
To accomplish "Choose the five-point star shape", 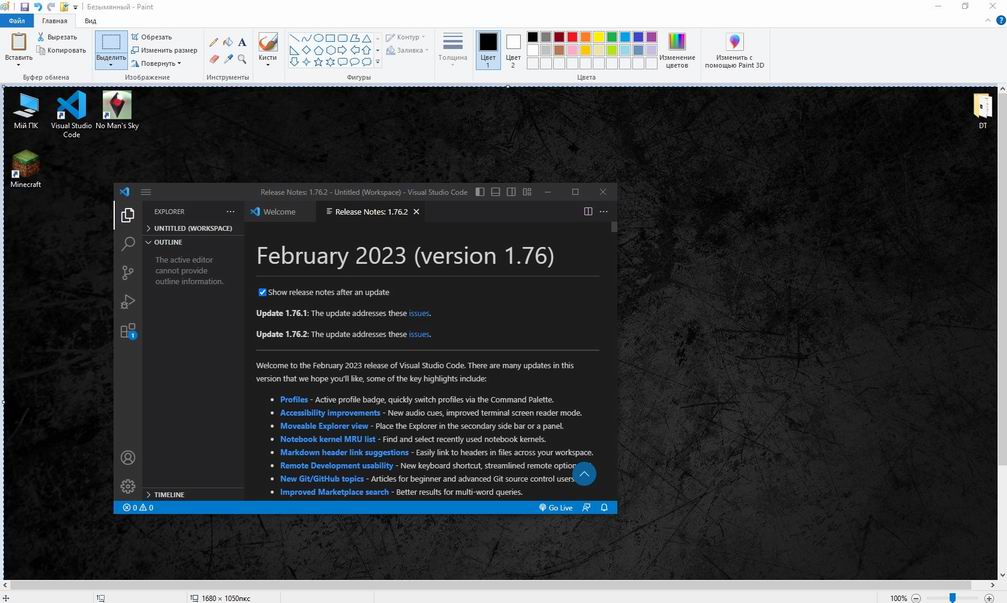I will (x=318, y=62).
